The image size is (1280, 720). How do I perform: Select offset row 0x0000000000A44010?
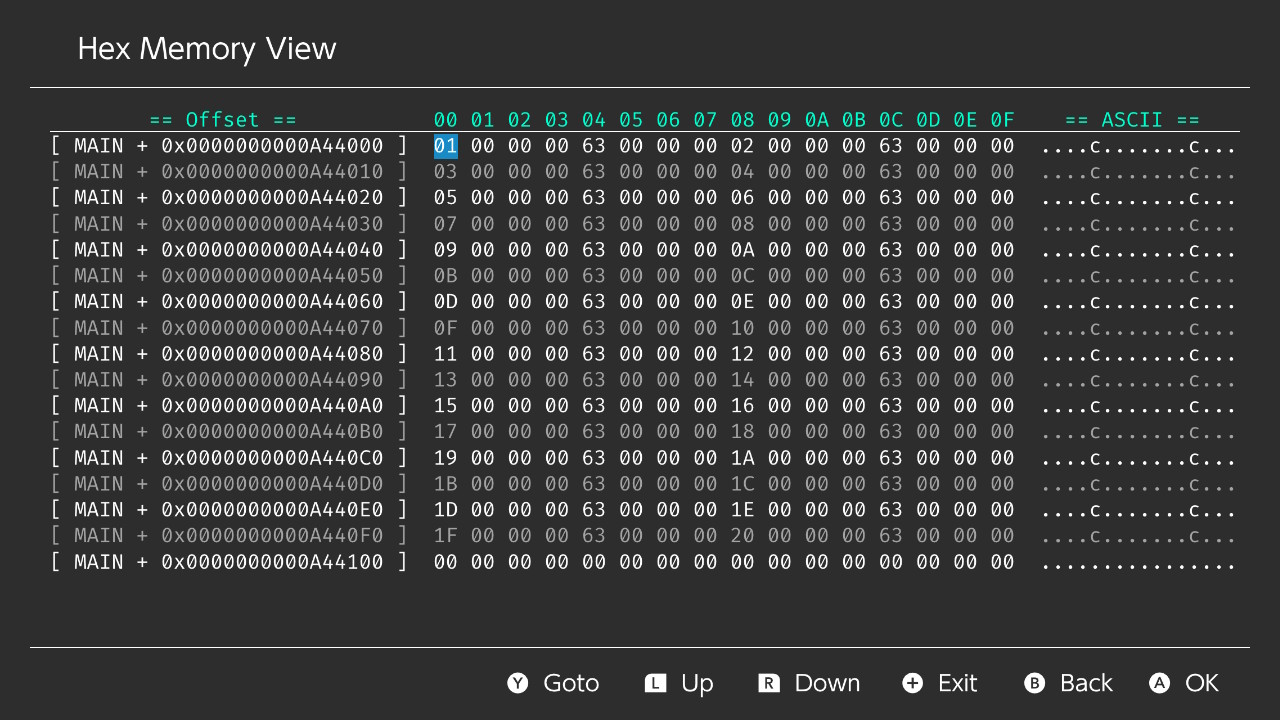pos(229,172)
